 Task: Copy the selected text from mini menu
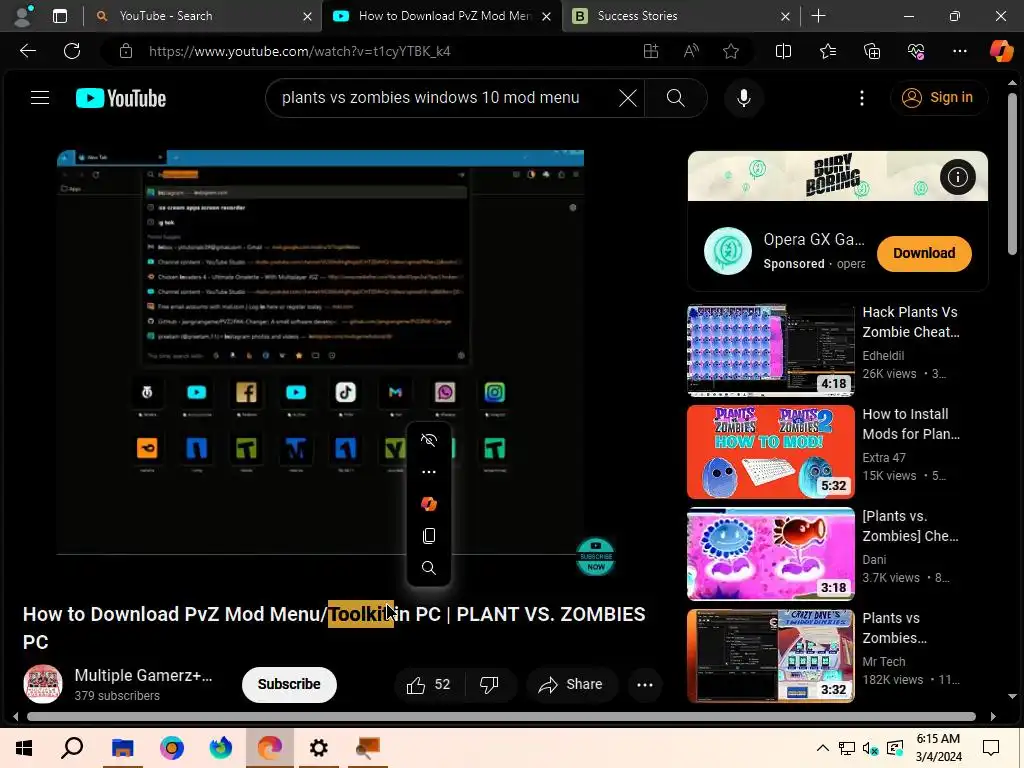tap(428, 536)
